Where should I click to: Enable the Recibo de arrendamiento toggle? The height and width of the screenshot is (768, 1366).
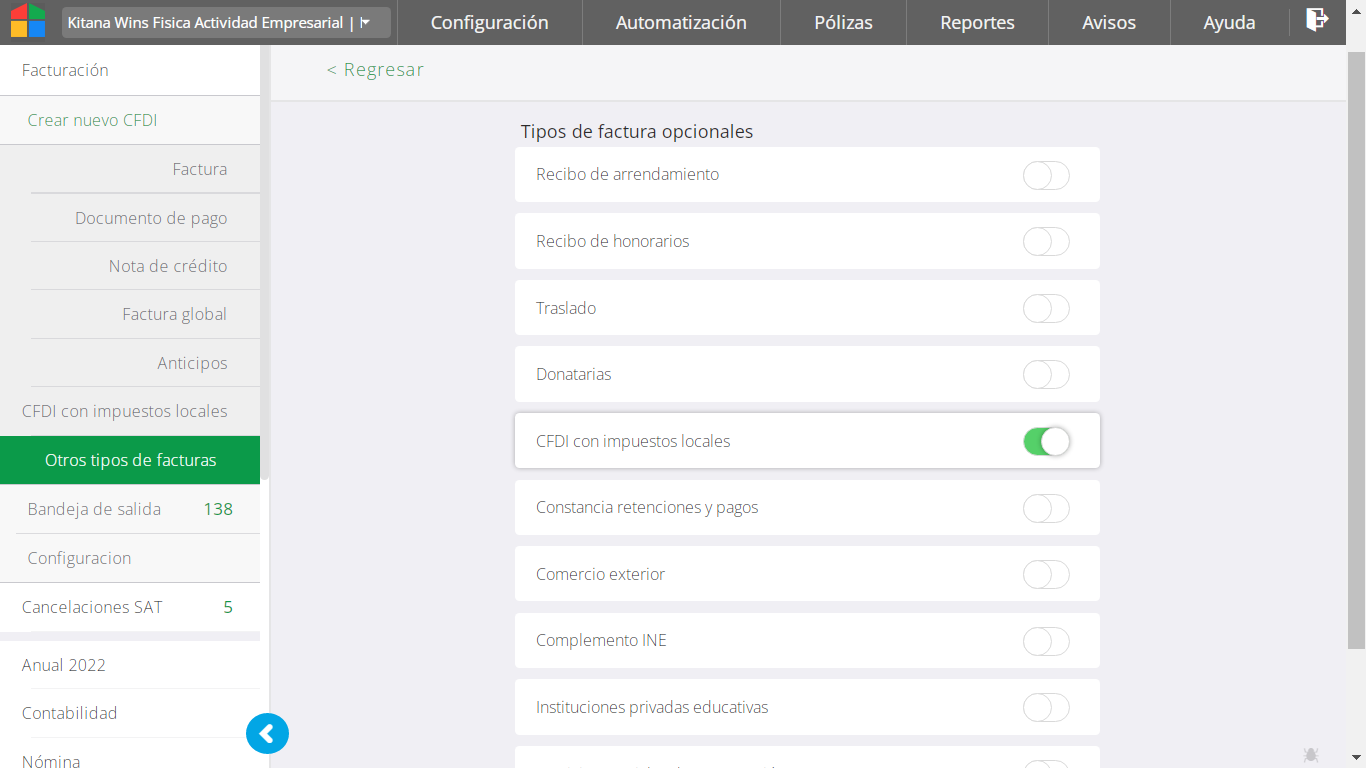coord(1046,175)
